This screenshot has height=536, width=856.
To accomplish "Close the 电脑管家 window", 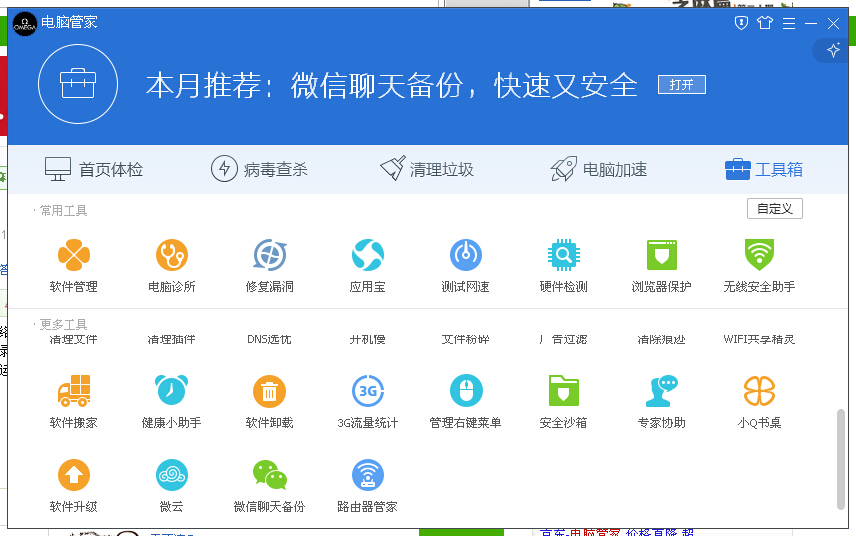I will [833, 23].
